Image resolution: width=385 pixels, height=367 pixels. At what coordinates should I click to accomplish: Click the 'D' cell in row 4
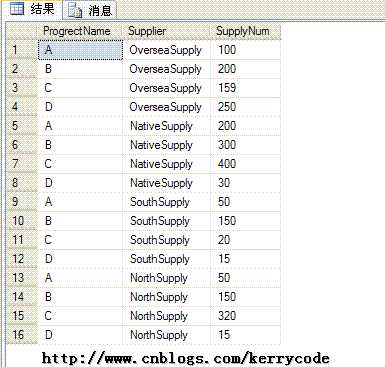80,107
